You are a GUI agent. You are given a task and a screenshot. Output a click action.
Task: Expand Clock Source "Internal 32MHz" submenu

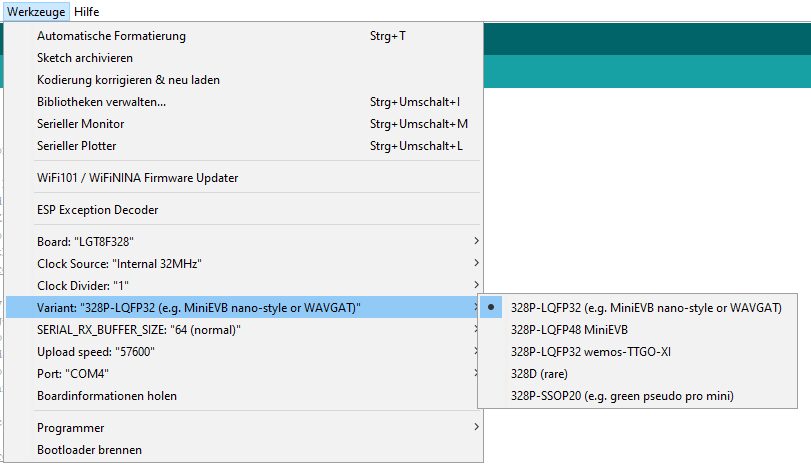tap(244, 264)
